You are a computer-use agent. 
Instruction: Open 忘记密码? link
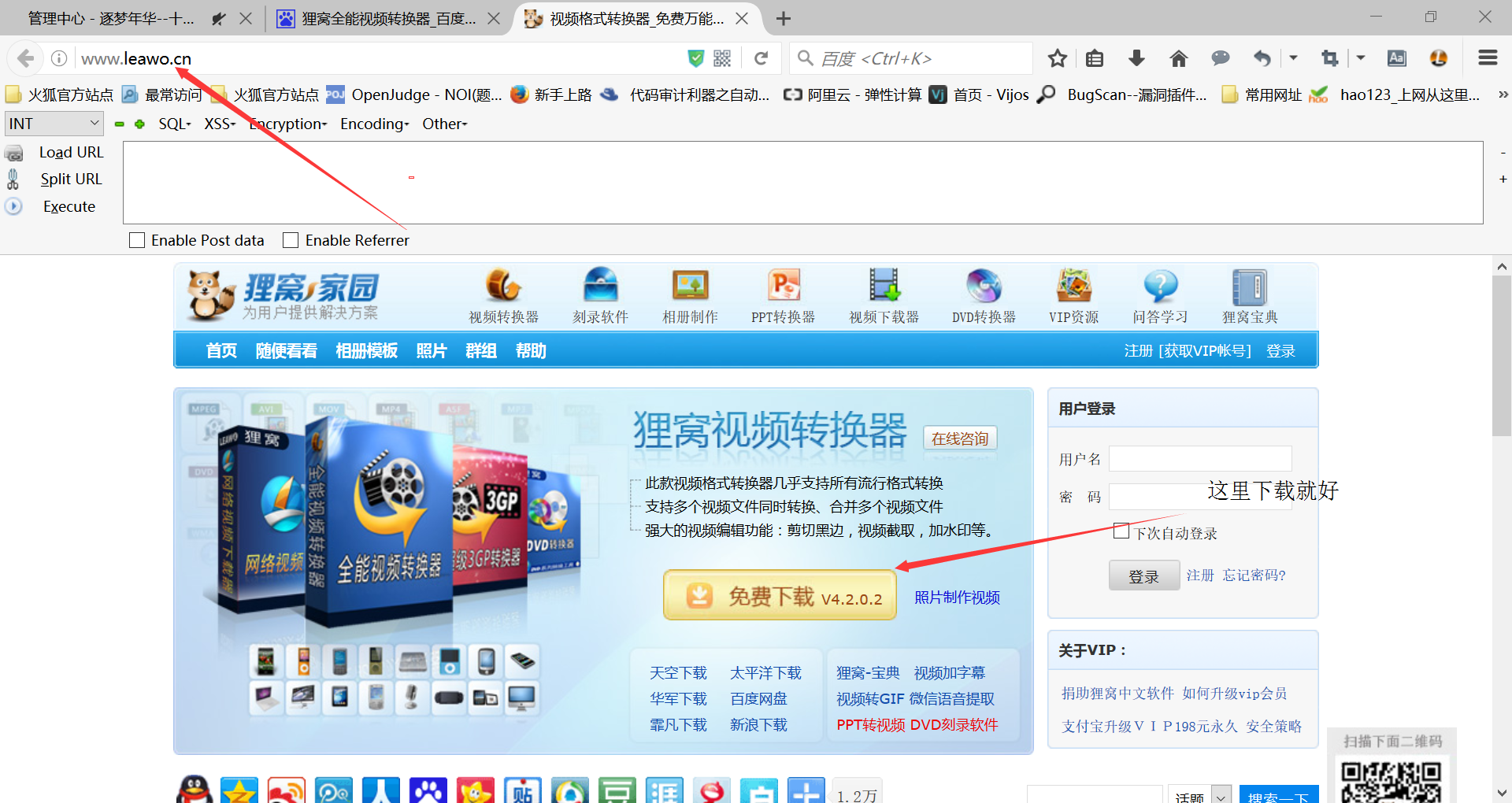[1254, 575]
